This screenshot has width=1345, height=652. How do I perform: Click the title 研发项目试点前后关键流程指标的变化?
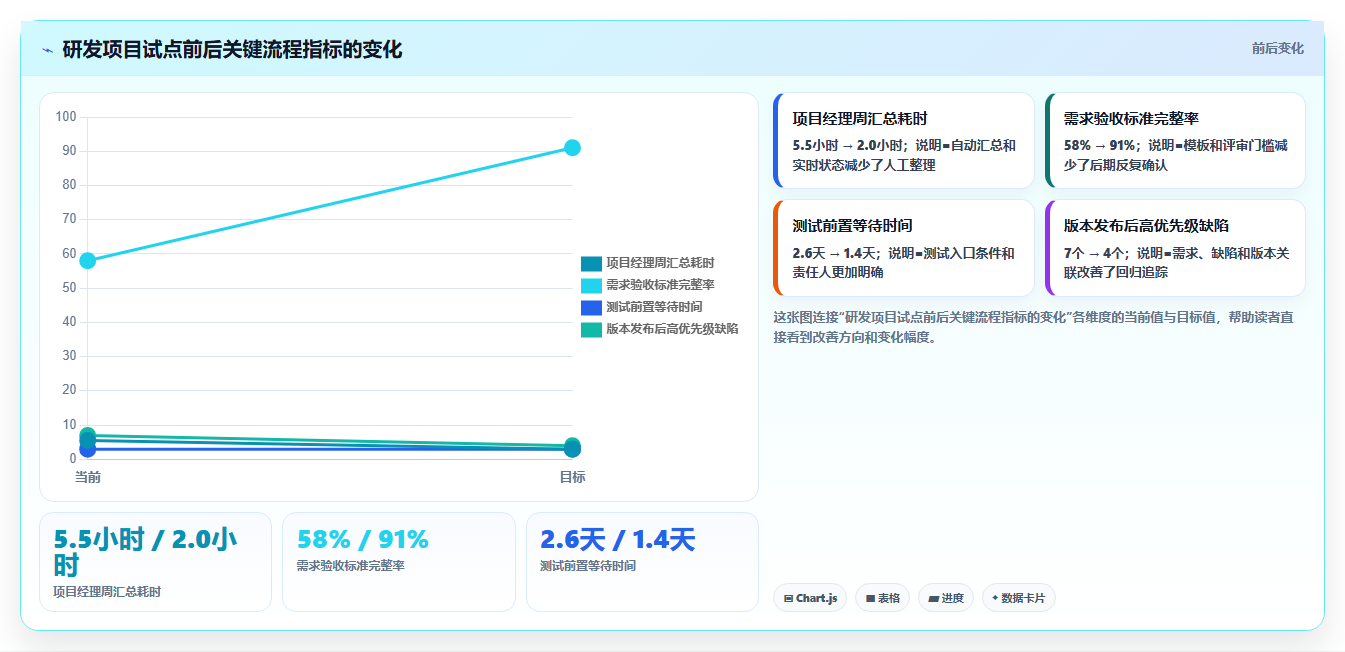click(232, 49)
